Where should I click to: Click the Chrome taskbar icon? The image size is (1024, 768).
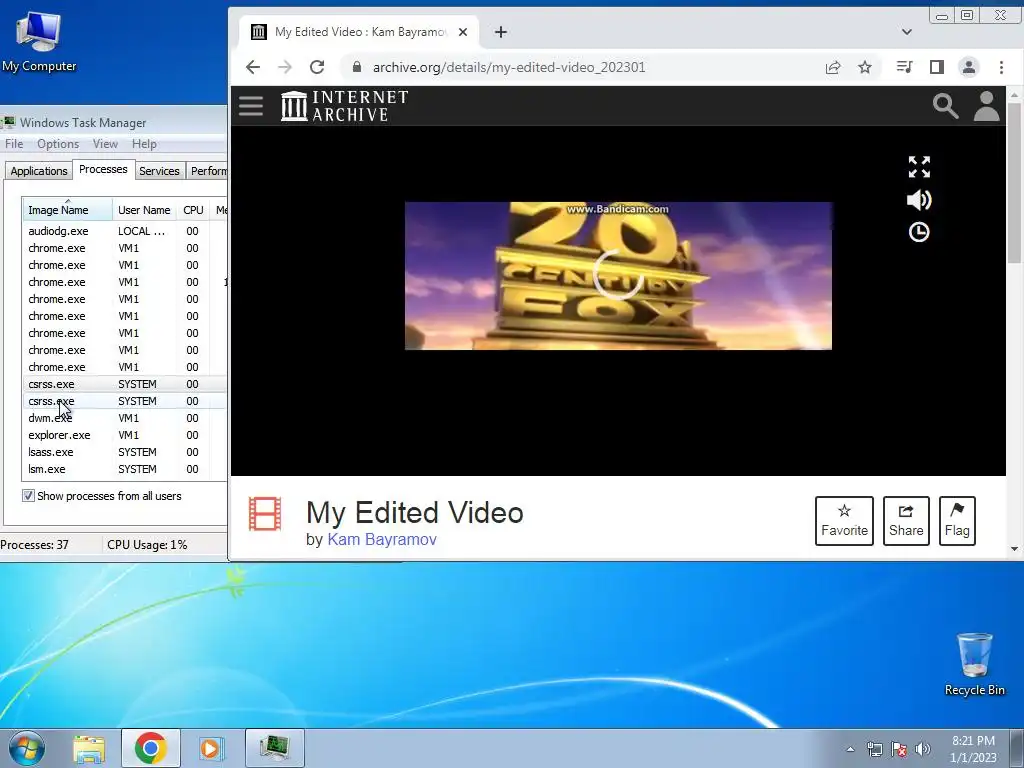coord(150,748)
